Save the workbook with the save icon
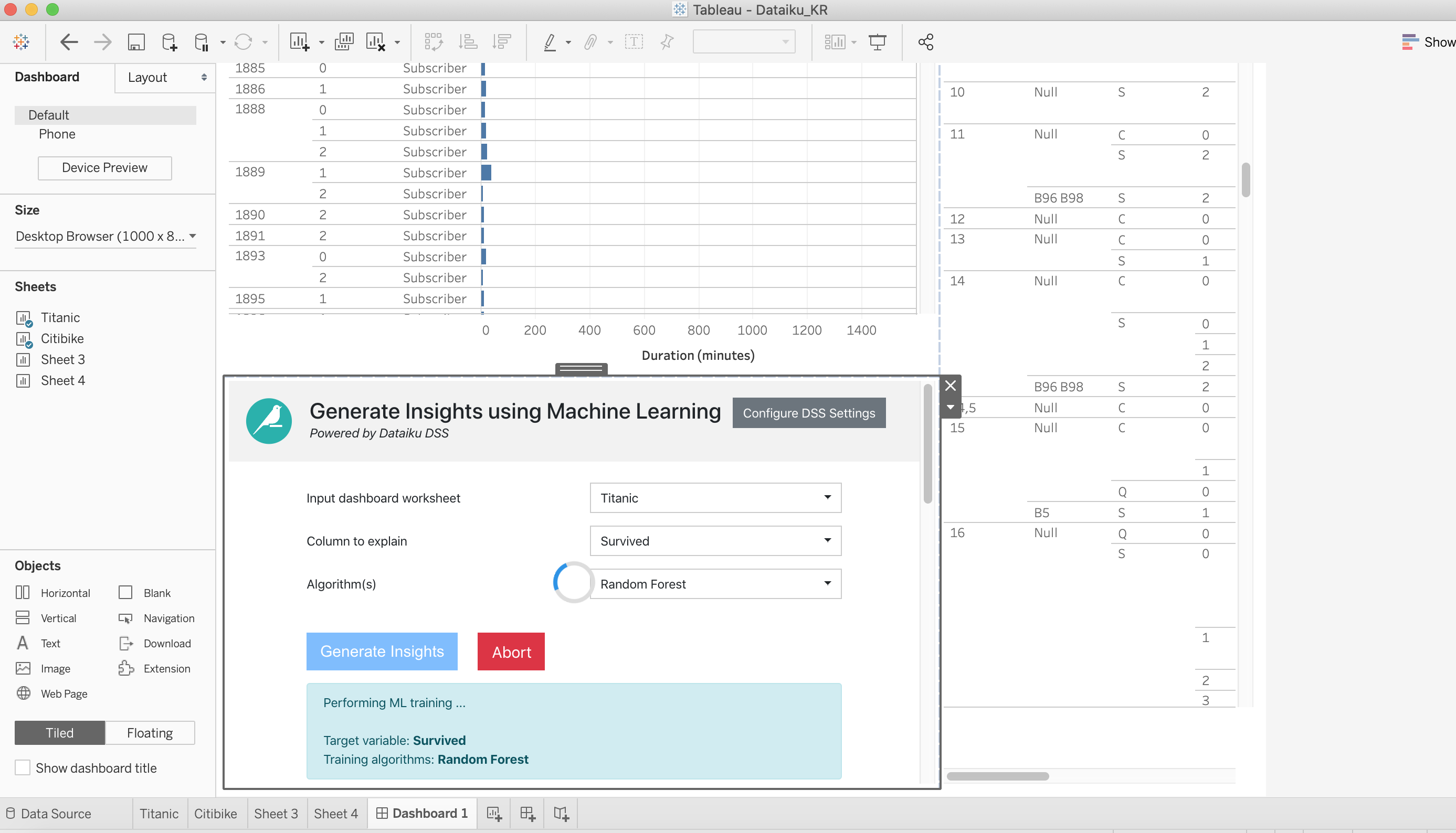The height and width of the screenshot is (833, 1456). (x=136, y=42)
